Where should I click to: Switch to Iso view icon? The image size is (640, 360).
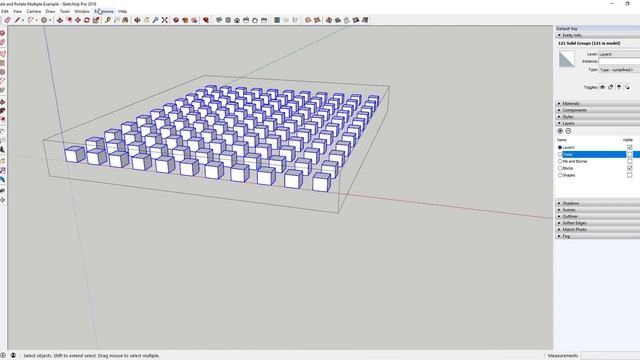pyautogui.click(x=219, y=20)
